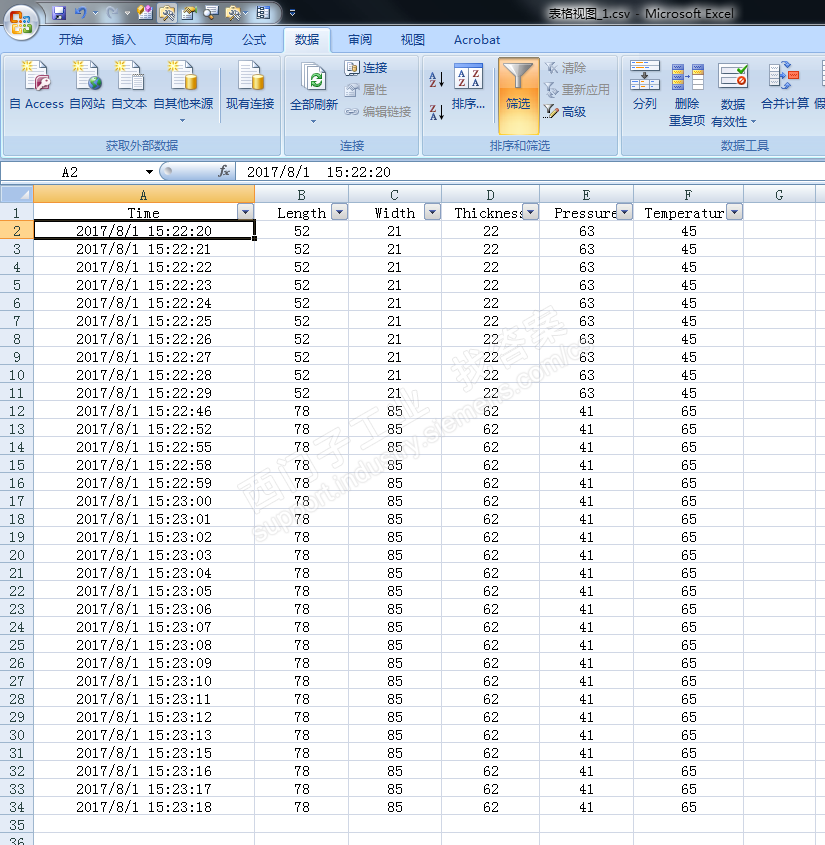Switch to the 插入 (Insert) ribbon tab

[124, 40]
